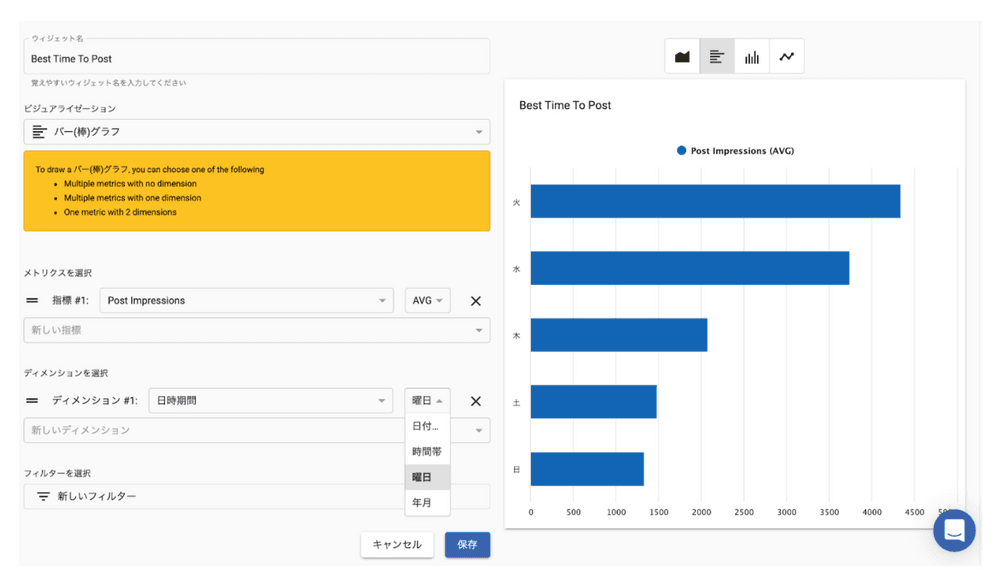The width and height of the screenshot is (1000, 570).
Task: Open the chat support bubble
Action: coord(954,530)
